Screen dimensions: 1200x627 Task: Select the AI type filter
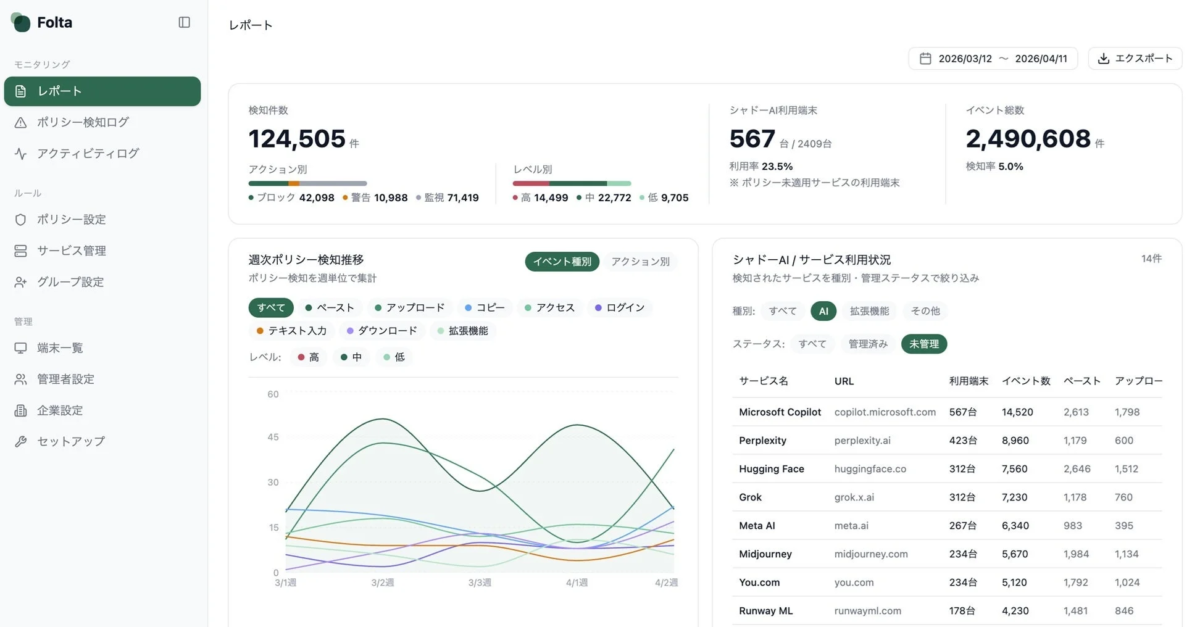coord(824,311)
